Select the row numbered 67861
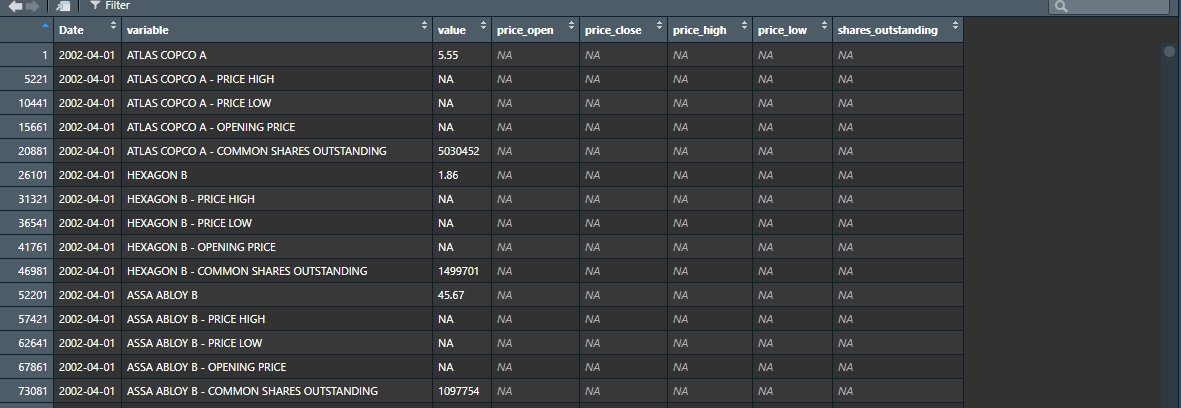This screenshot has width=1181, height=408. (x=27, y=367)
